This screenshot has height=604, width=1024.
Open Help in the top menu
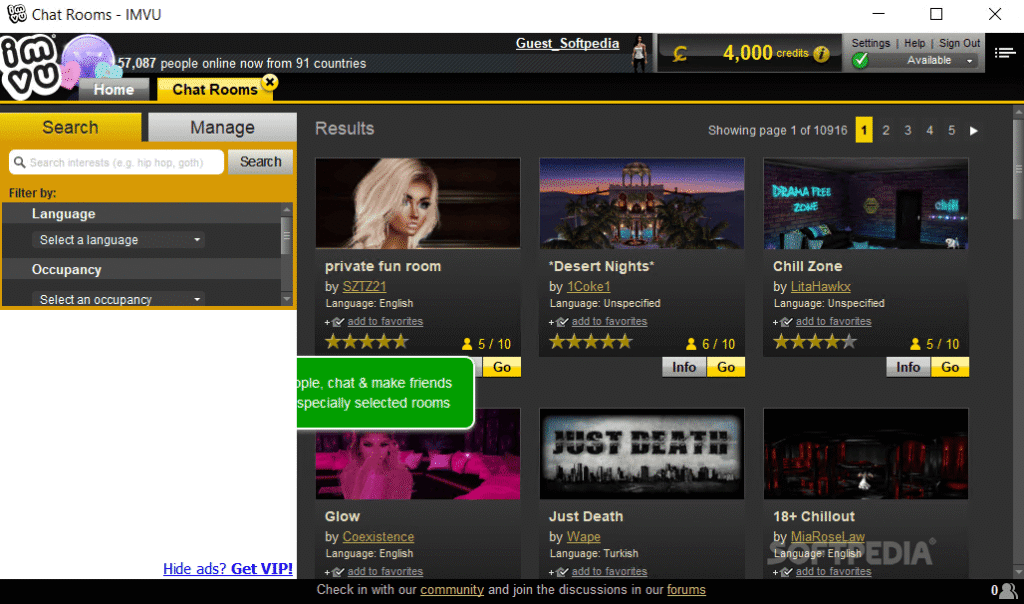click(x=914, y=43)
